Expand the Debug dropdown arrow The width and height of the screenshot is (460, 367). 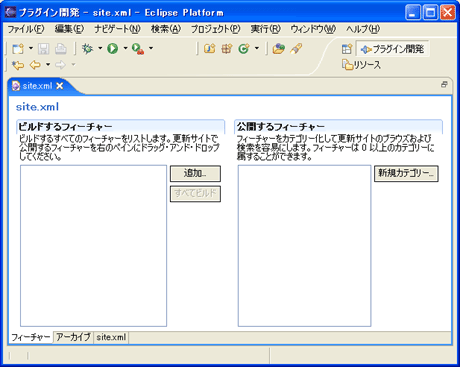click(x=100, y=49)
